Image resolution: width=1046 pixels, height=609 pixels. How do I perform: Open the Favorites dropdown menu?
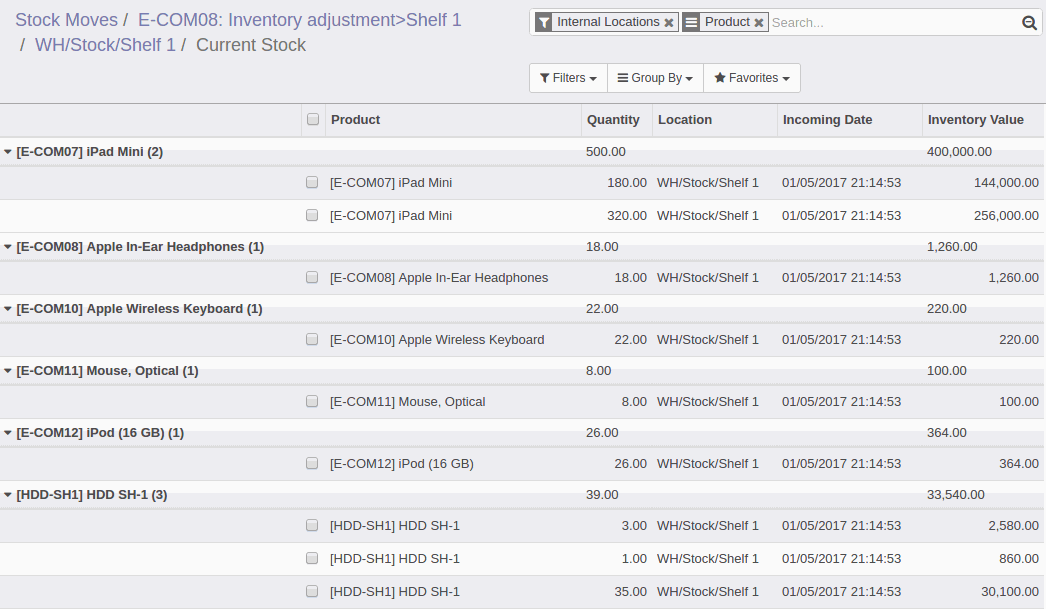[752, 78]
